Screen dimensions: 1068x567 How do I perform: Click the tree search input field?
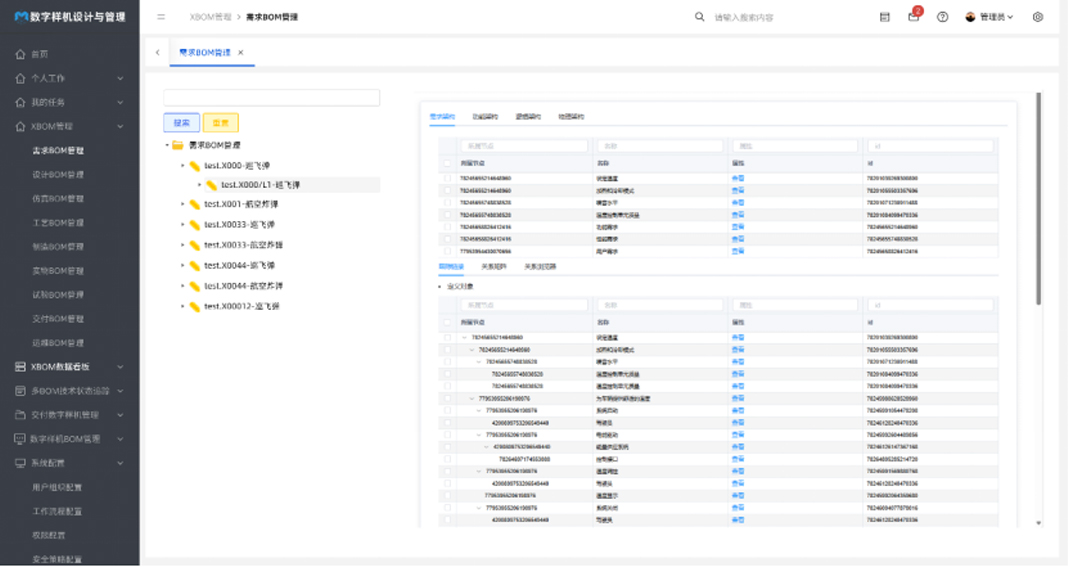(x=271, y=98)
